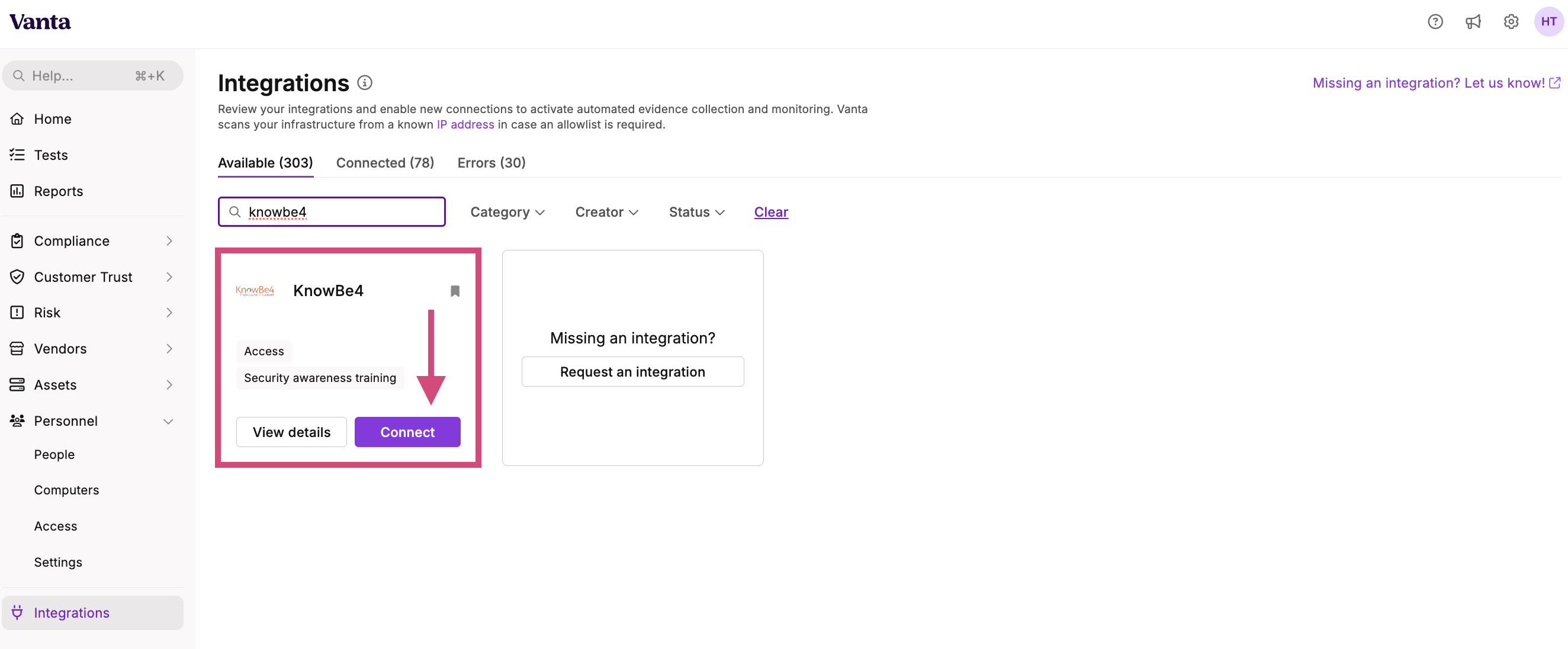Click the Reports chart icon
Image resolution: width=1568 pixels, height=649 pixels.
point(17,191)
